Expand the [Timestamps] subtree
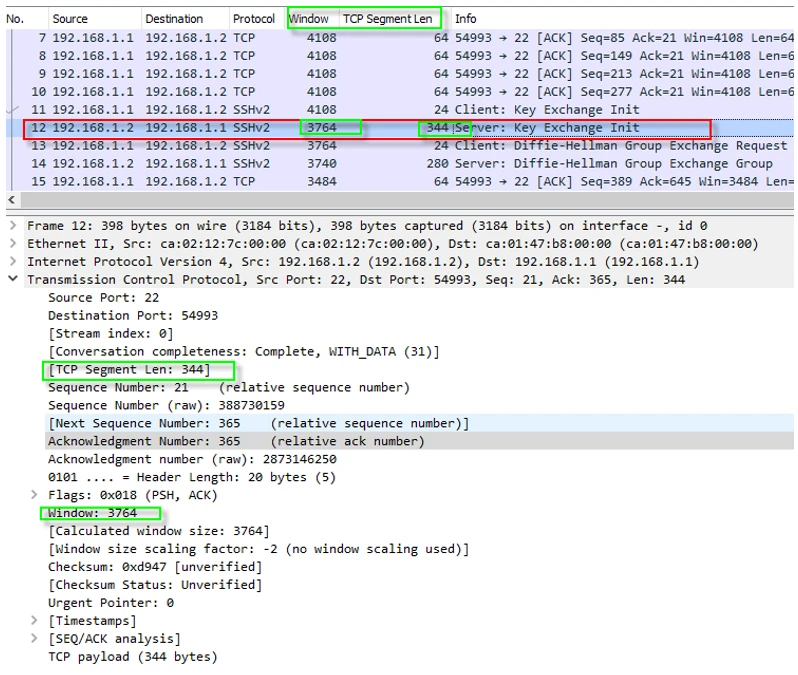The width and height of the screenshot is (798, 675). tap(35, 621)
